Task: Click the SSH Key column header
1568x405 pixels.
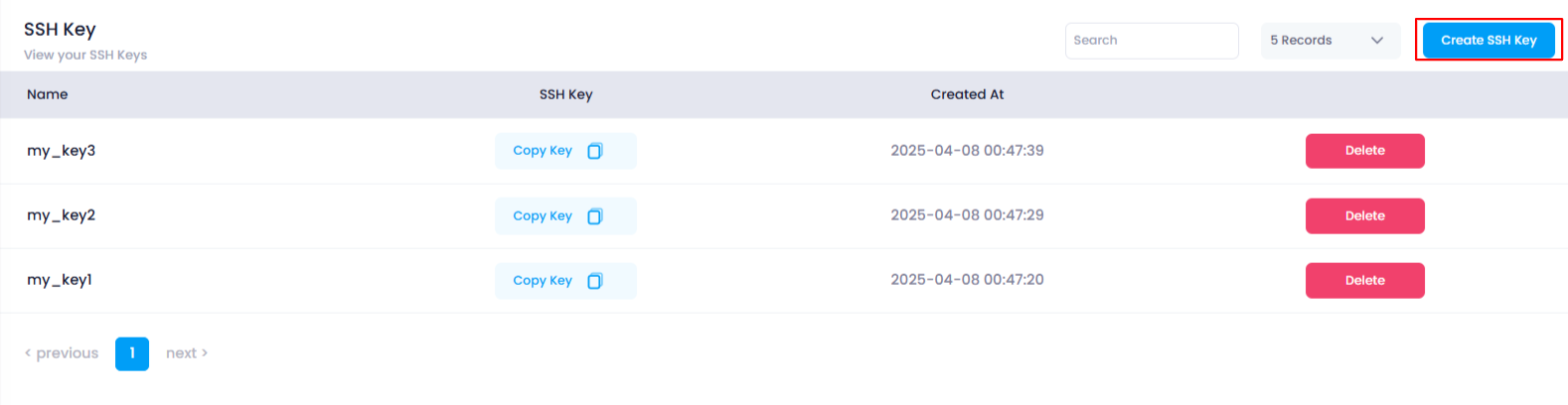Action: [565, 94]
